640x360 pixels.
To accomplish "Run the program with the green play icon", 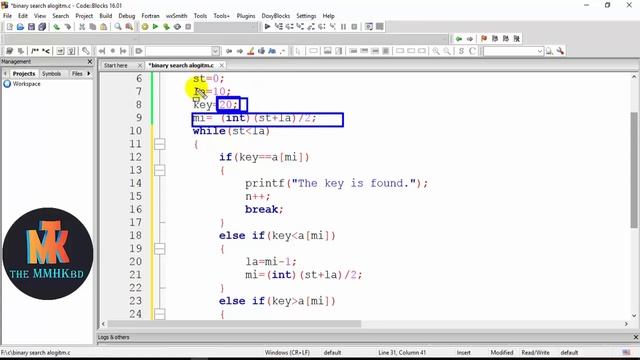I will [155, 27].
